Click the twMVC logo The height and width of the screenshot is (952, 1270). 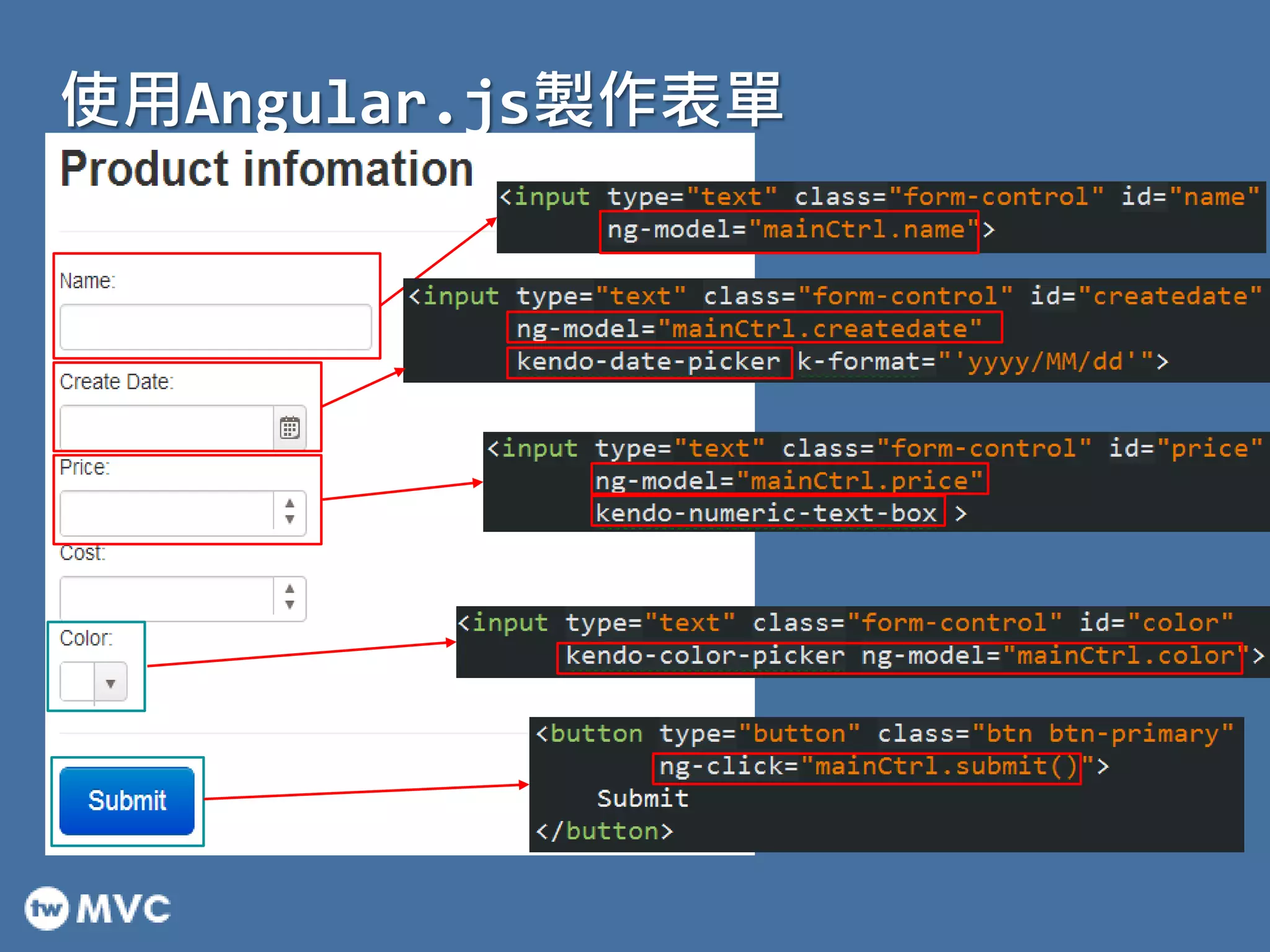point(97,908)
